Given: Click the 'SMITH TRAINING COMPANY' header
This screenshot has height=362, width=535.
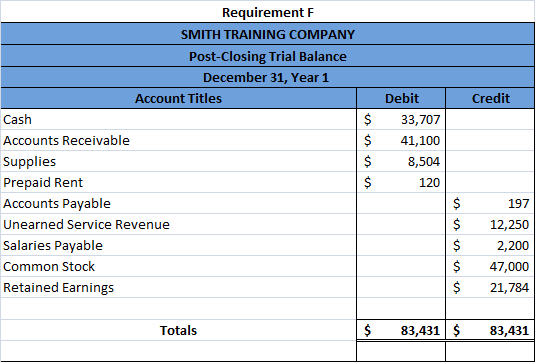Looking at the screenshot, I should tap(268, 34).
